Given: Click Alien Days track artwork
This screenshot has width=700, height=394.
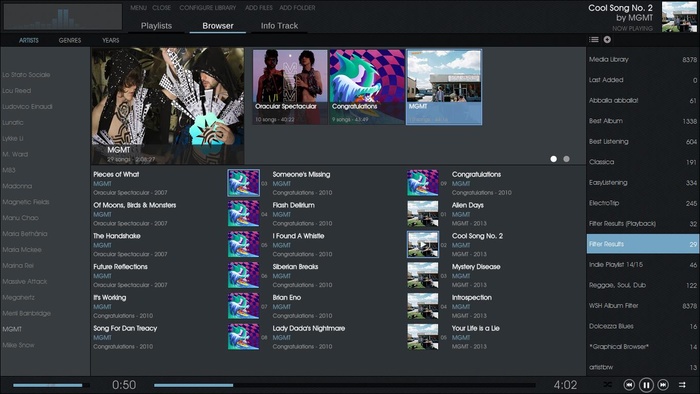Looking at the screenshot, I should tap(423, 213).
